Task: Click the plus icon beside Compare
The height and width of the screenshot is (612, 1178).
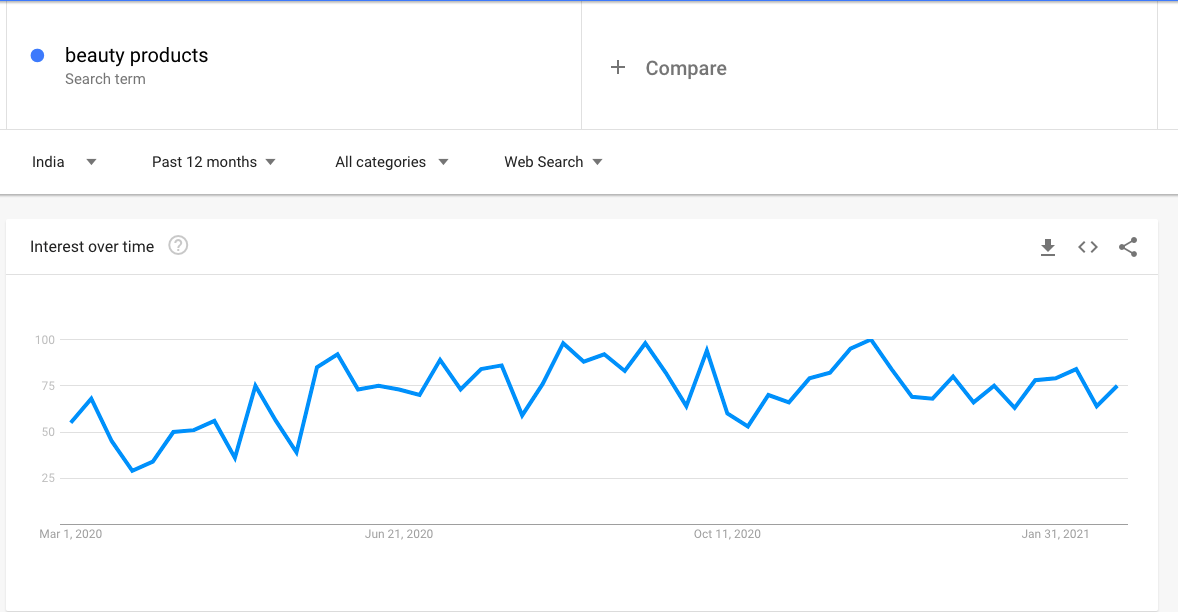Action: coord(618,68)
